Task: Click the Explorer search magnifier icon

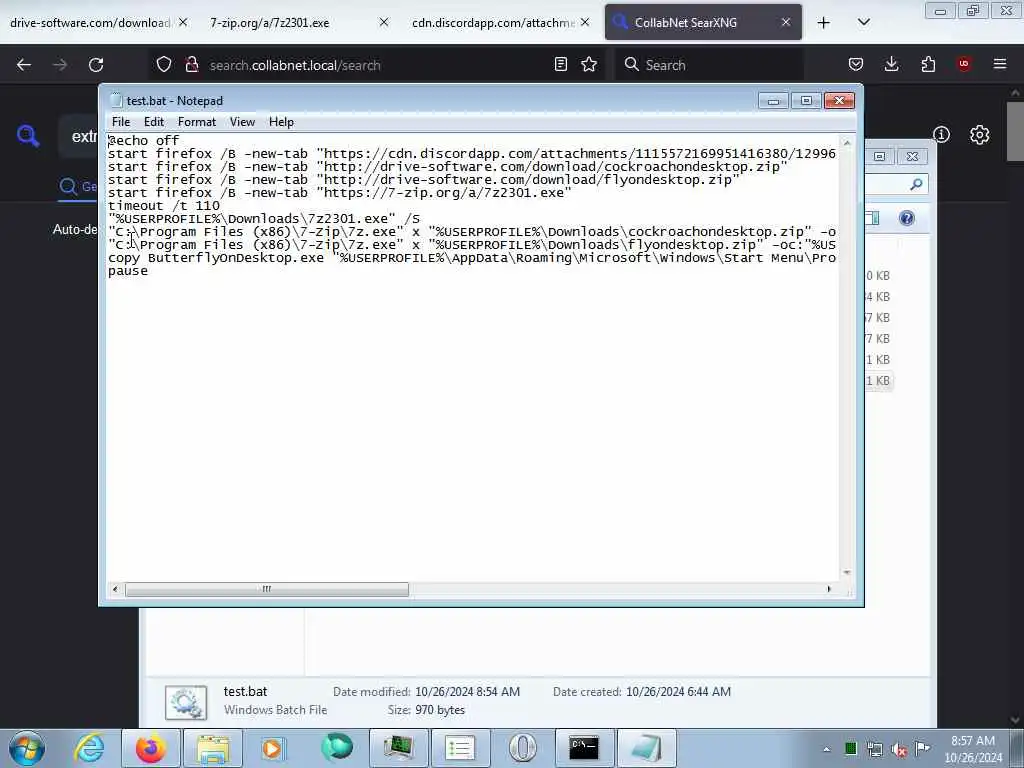Action: (x=916, y=185)
